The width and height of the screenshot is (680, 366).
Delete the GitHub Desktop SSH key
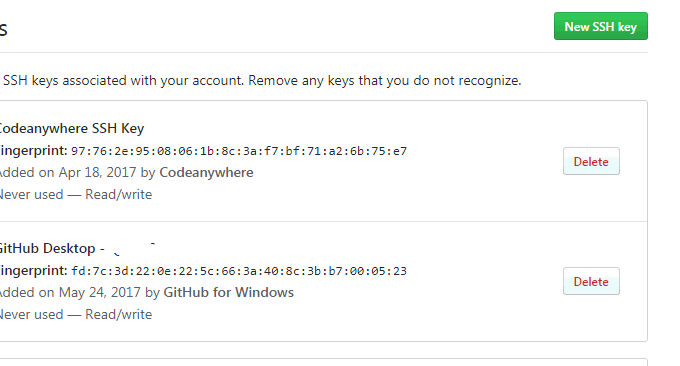(591, 281)
